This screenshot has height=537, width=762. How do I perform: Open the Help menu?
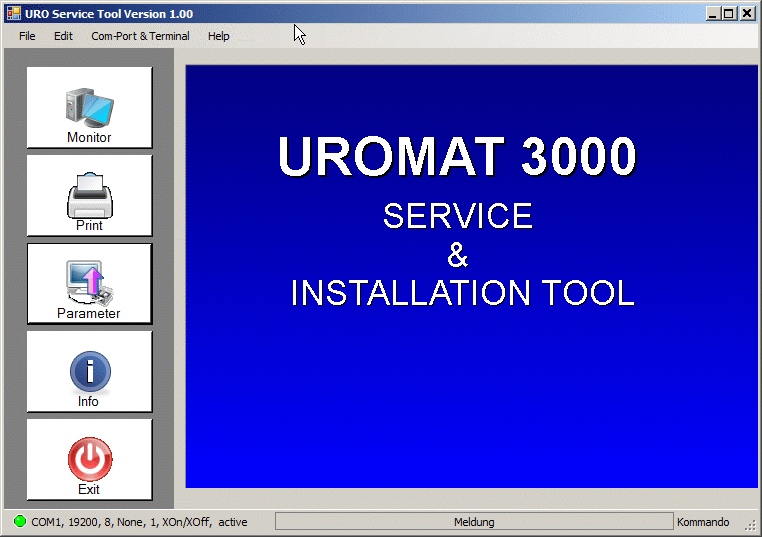tap(218, 36)
